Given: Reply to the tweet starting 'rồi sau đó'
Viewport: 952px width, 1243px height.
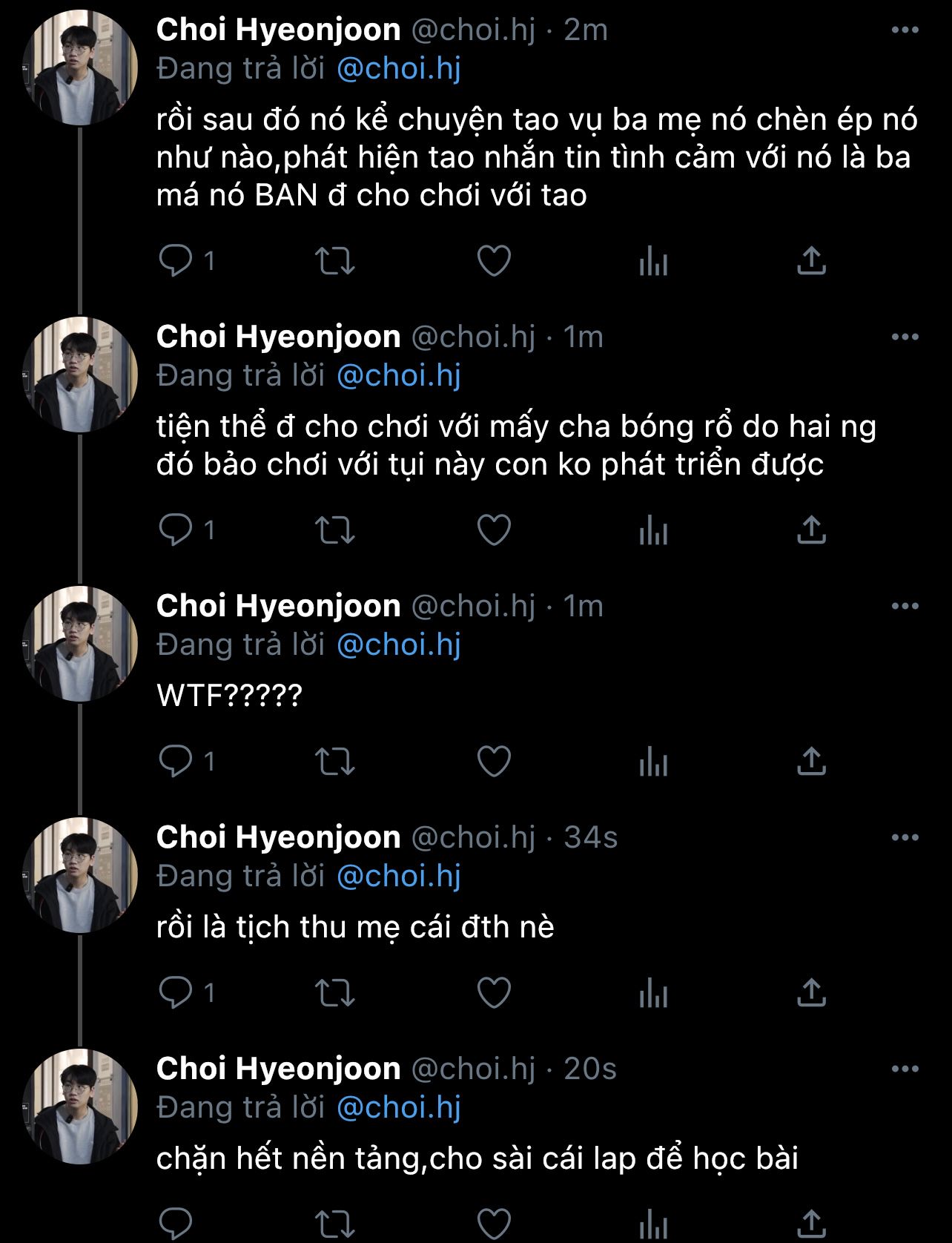Looking at the screenshot, I should [x=176, y=261].
